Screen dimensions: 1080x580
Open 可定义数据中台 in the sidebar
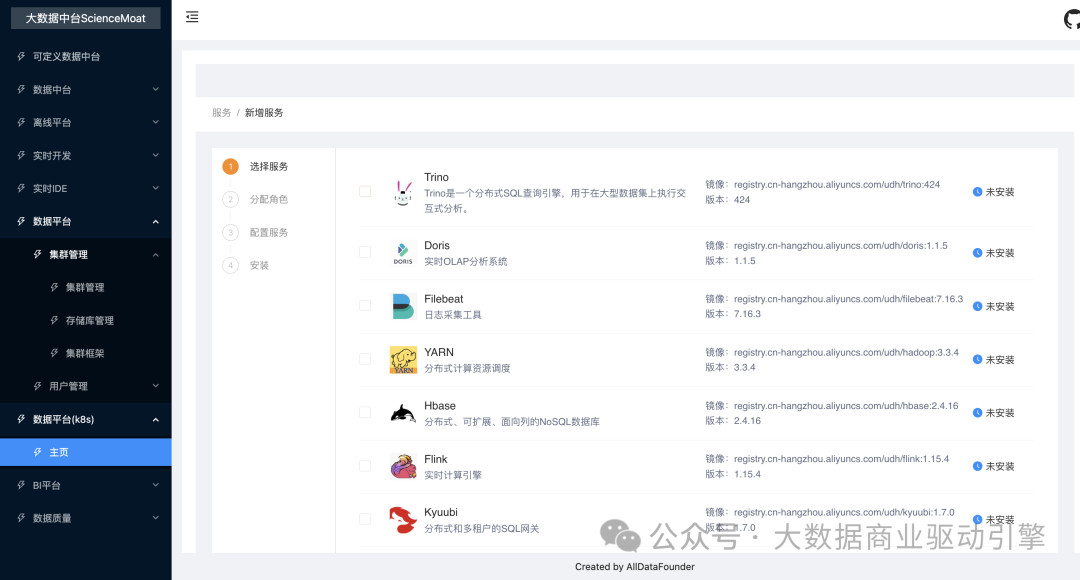point(66,57)
